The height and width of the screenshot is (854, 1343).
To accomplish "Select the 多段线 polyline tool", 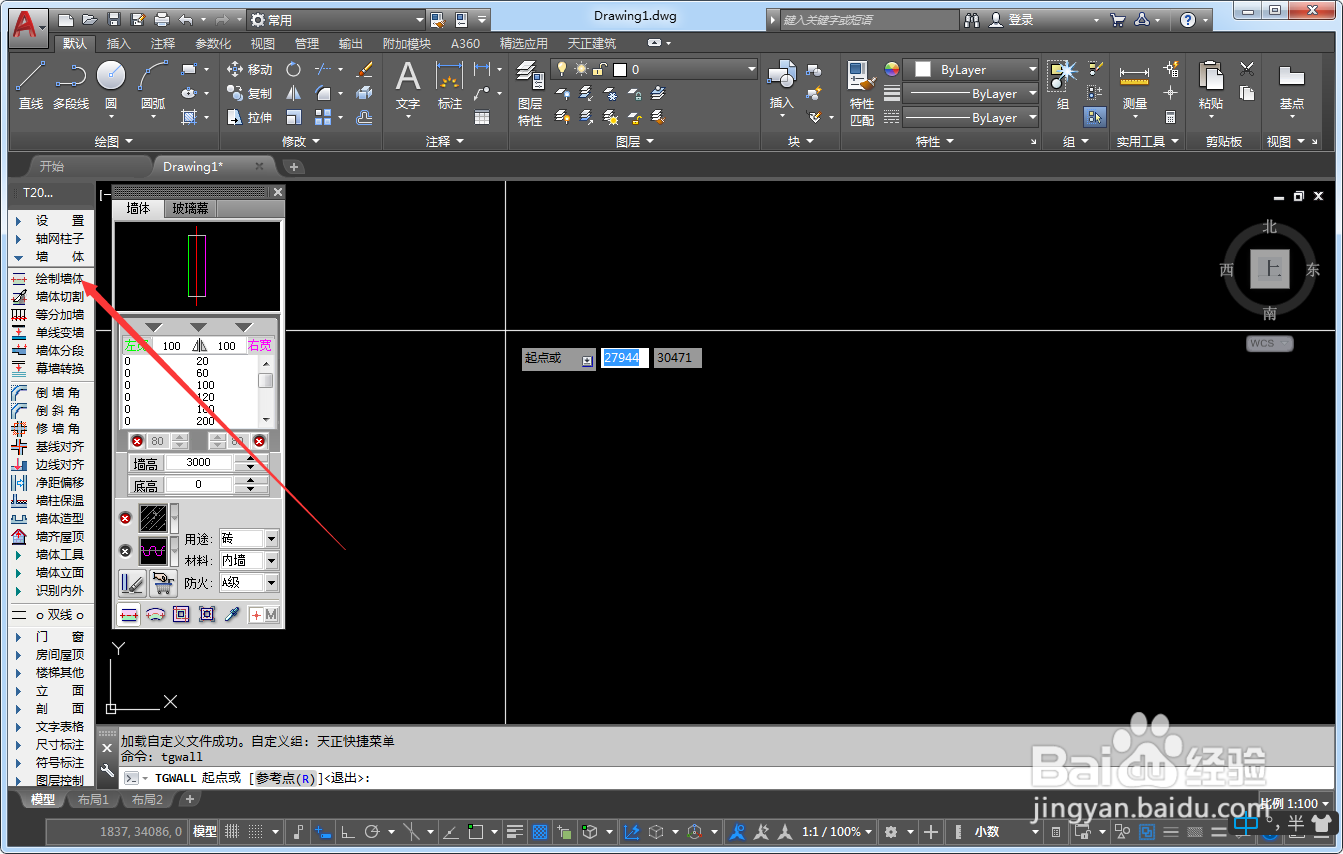I will pos(71,84).
